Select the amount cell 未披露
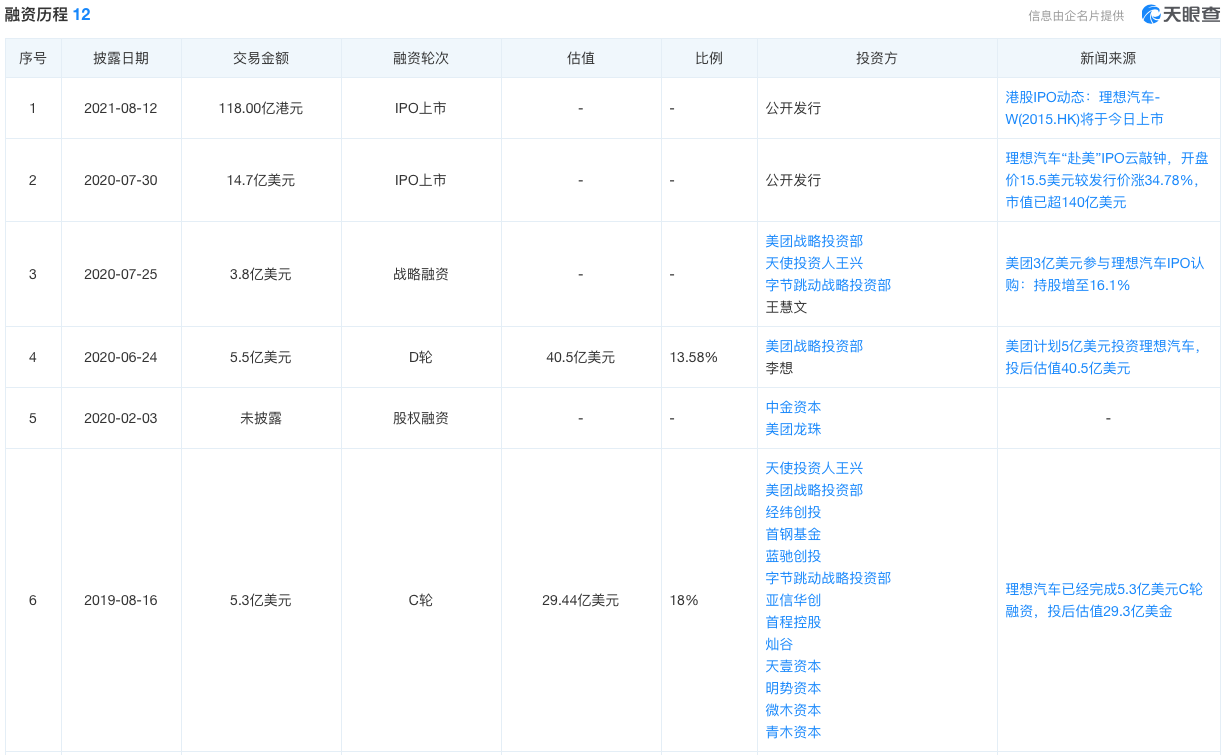The height and width of the screenshot is (755, 1226). tap(261, 418)
